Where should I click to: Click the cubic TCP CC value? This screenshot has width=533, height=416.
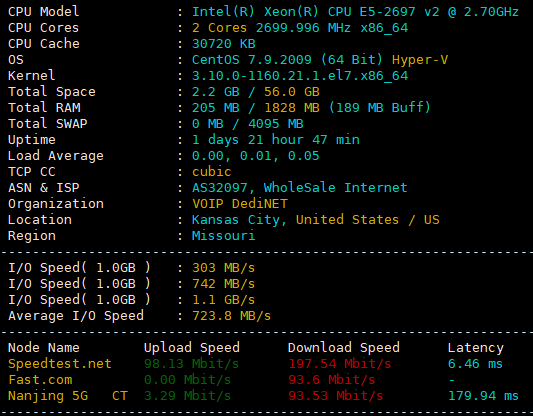point(212,172)
